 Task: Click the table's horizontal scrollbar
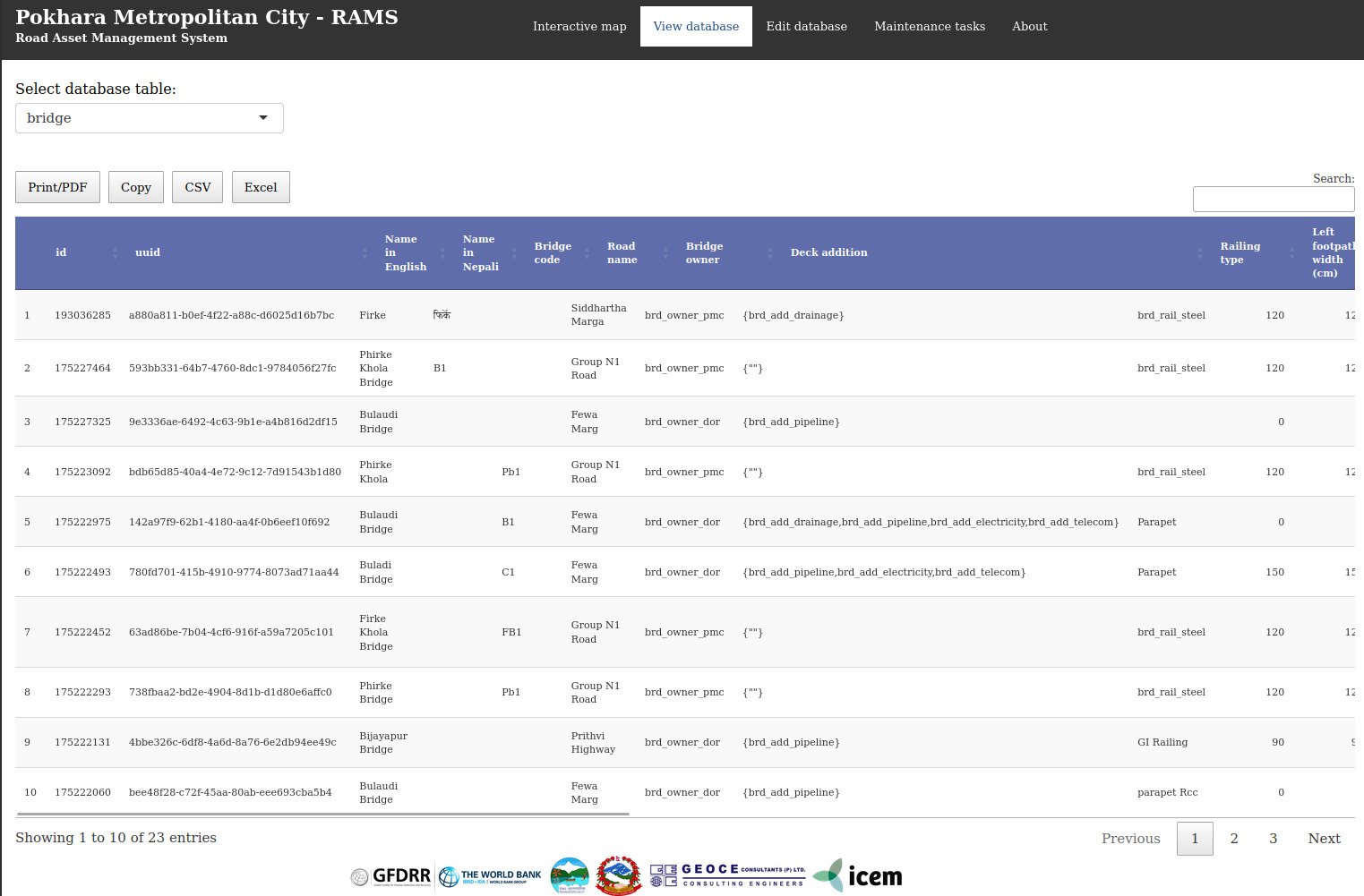[x=322, y=814]
